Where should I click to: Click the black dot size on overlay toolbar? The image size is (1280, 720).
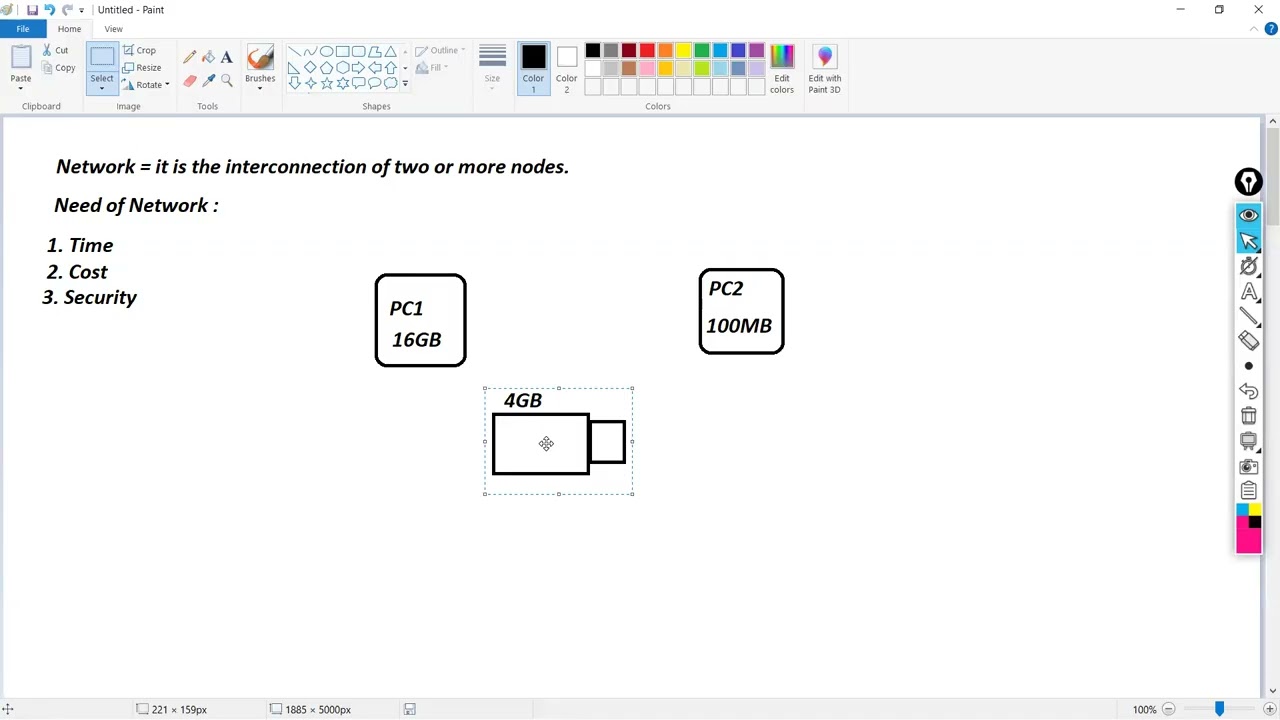click(1248, 366)
